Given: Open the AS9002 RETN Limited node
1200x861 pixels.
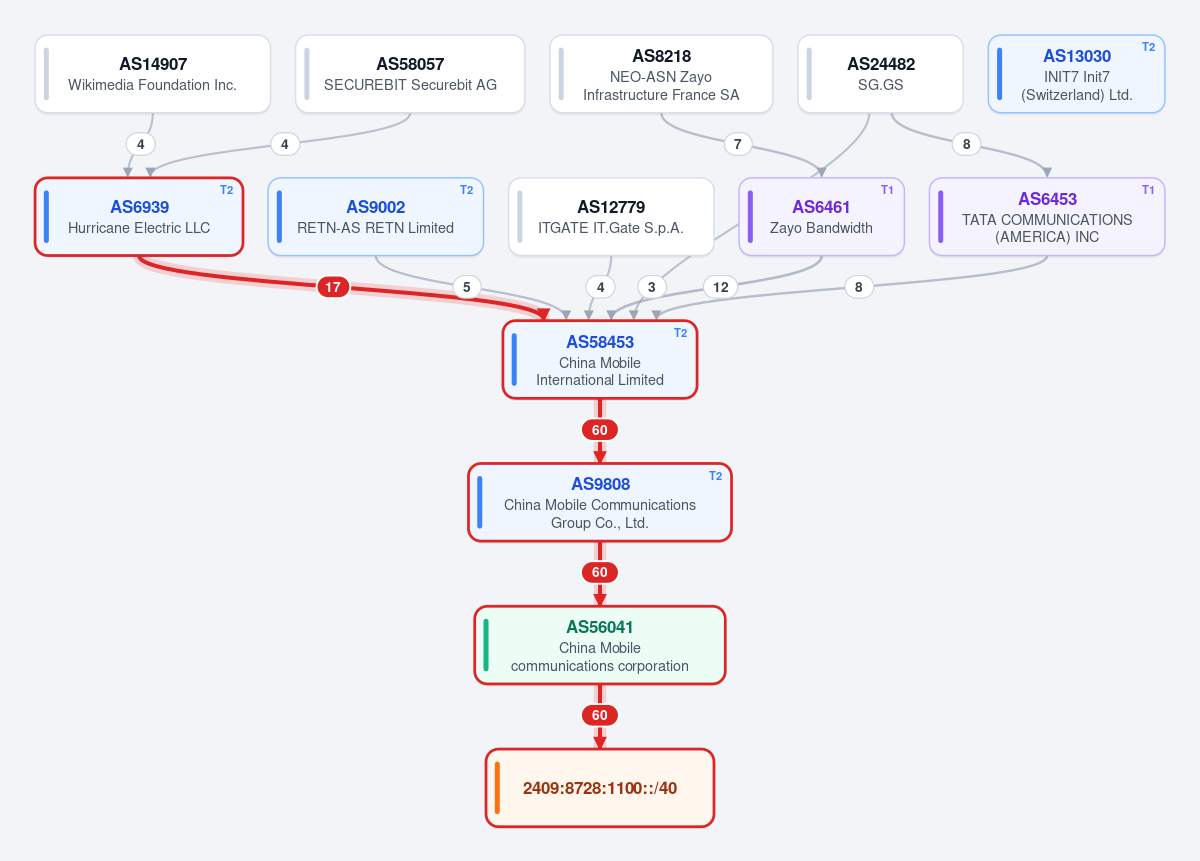Looking at the screenshot, I should coord(376,217).
